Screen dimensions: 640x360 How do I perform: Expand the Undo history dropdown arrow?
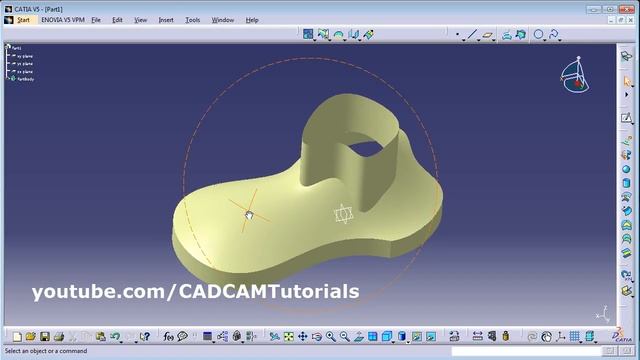[121, 342]
